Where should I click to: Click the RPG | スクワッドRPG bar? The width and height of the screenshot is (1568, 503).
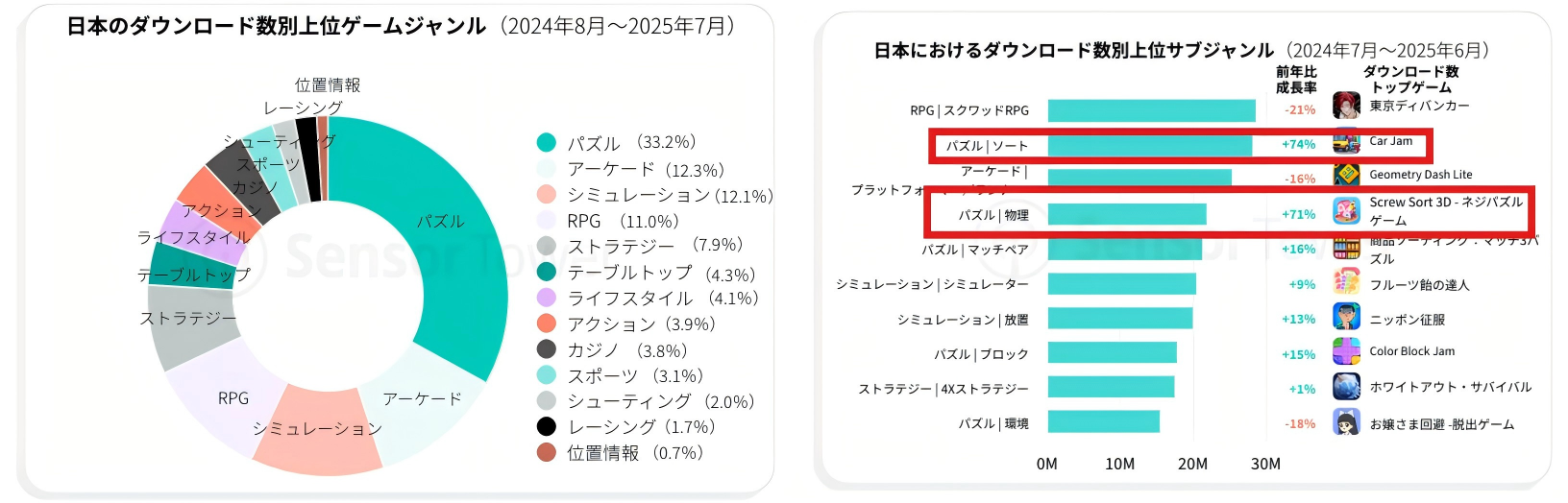tap(1151, 110)
